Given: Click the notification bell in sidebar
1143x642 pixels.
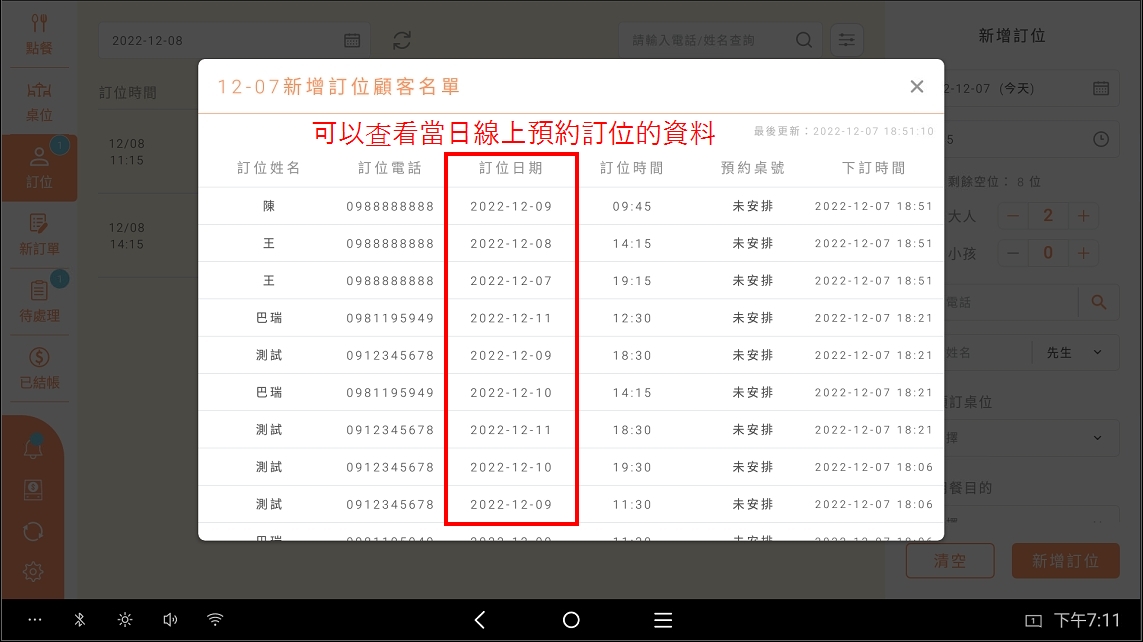Looking at the screenshot, I should (x=33, y=449).
